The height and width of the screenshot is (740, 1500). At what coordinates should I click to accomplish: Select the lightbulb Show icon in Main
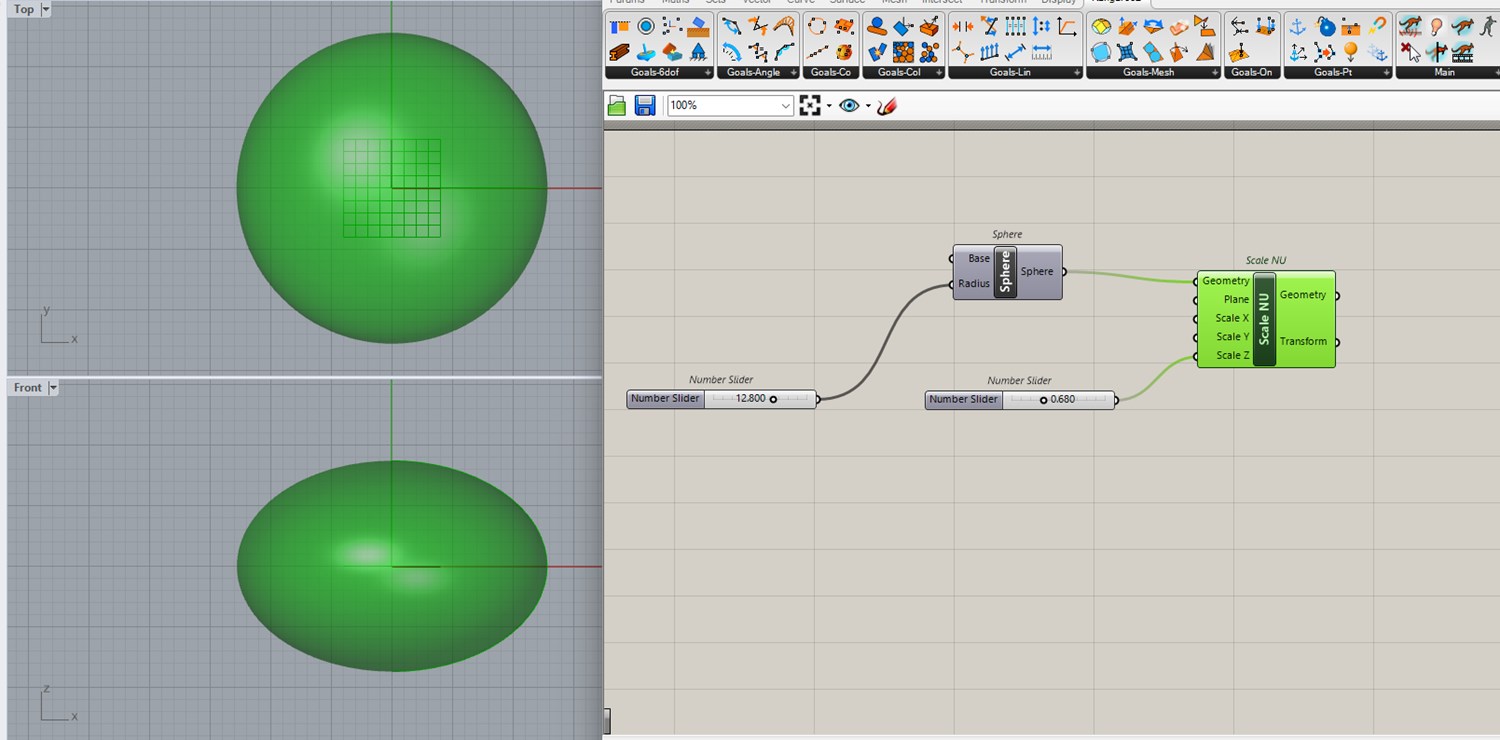click(x=1437, y=26)
